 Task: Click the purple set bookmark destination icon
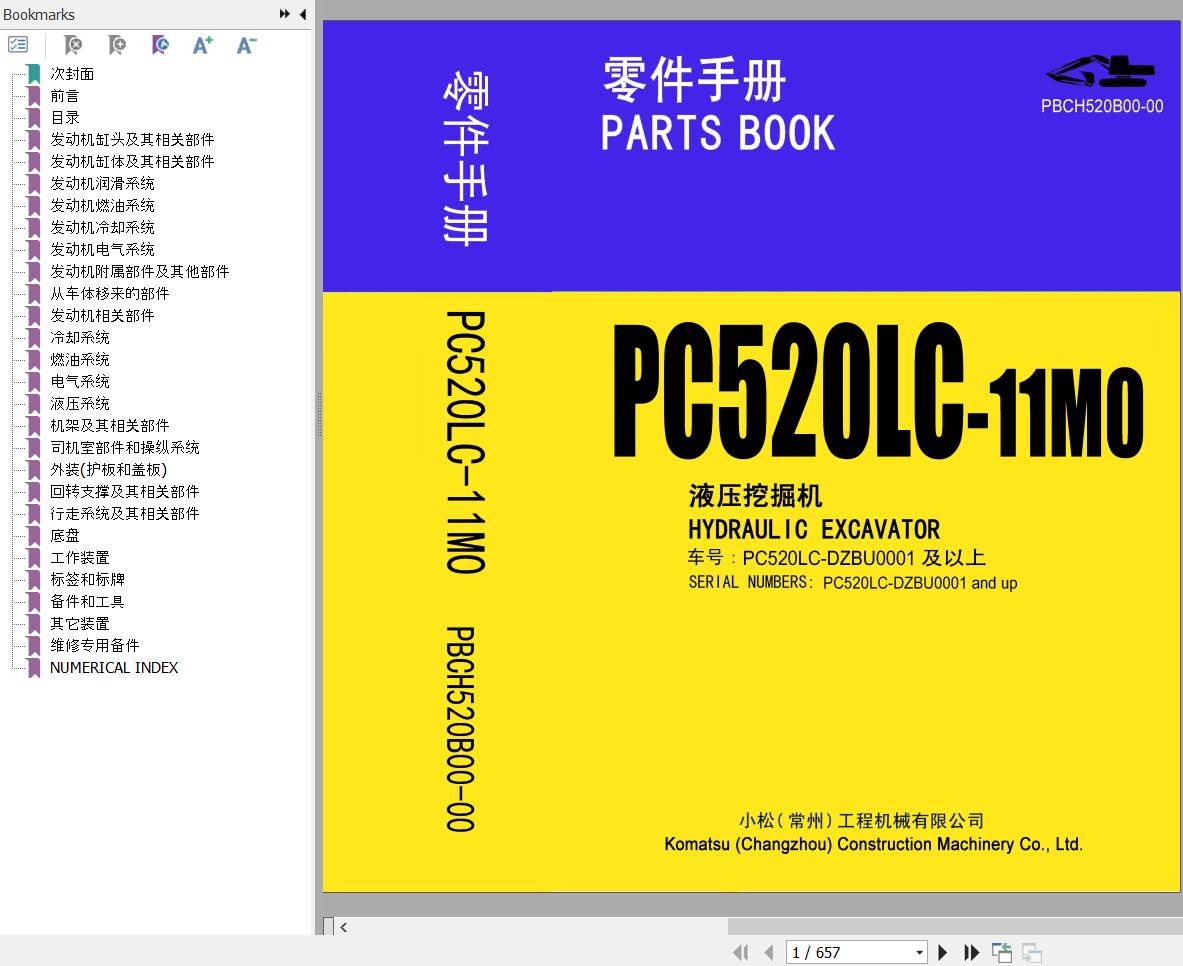[x=160, y=45]
